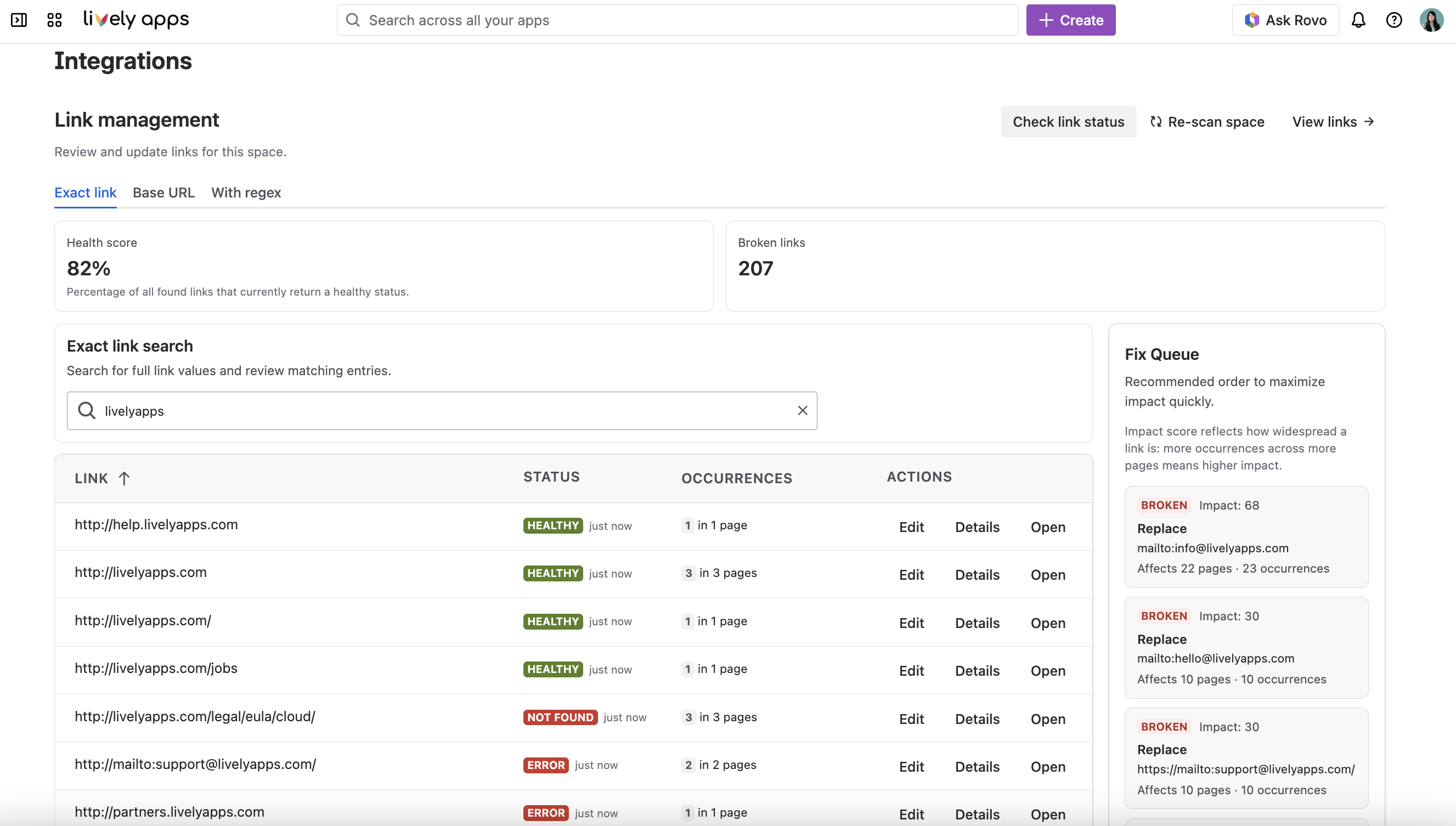Edit the http://help.livelyapps.com entry

(x=911, y=527)
